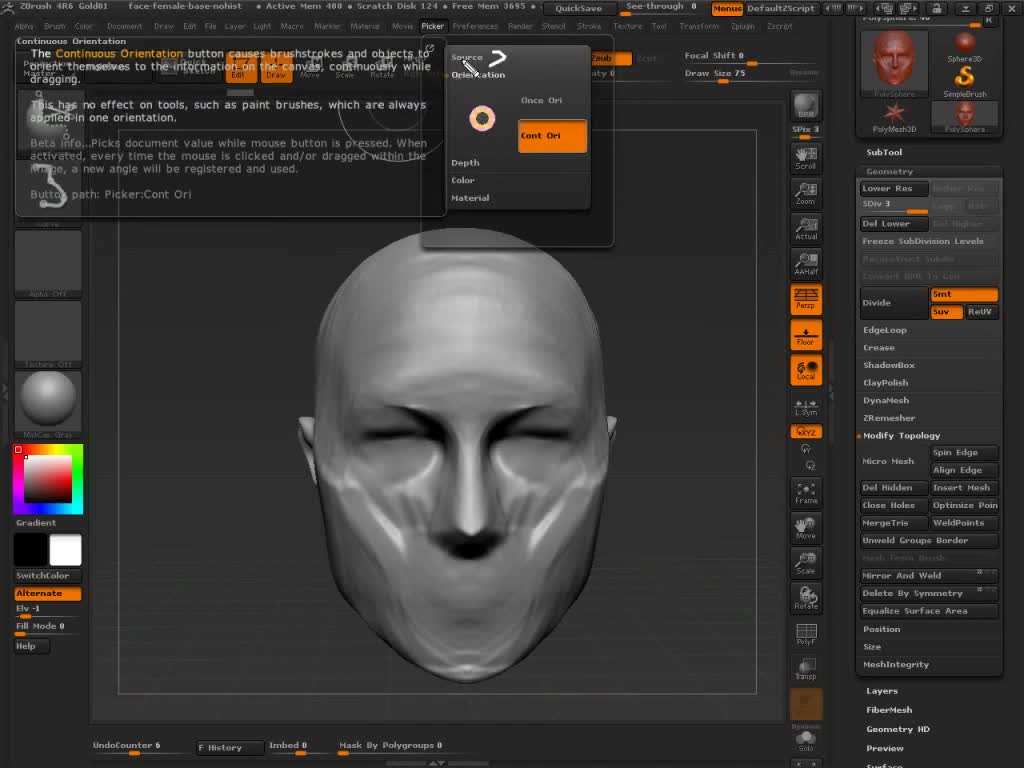Click the AAHalf view icon
The image size is (1024, 768).
[805, 264]
